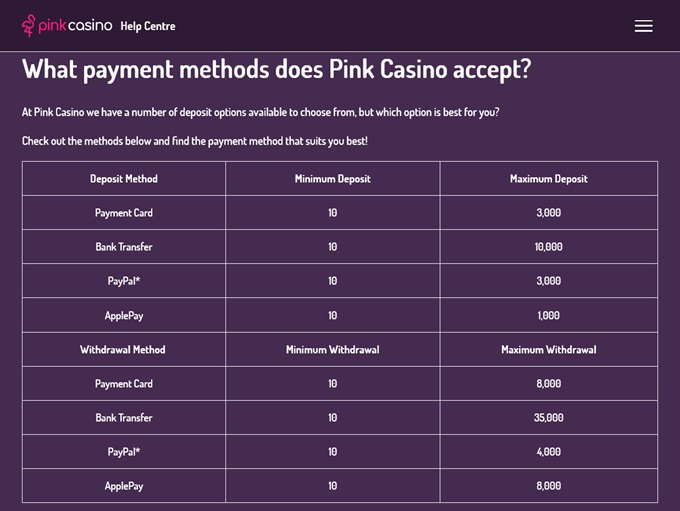Click the 'At Pink Casino we have' paragraph
Image resolution: width=680 pixels, height=511 pixels.
260,112
